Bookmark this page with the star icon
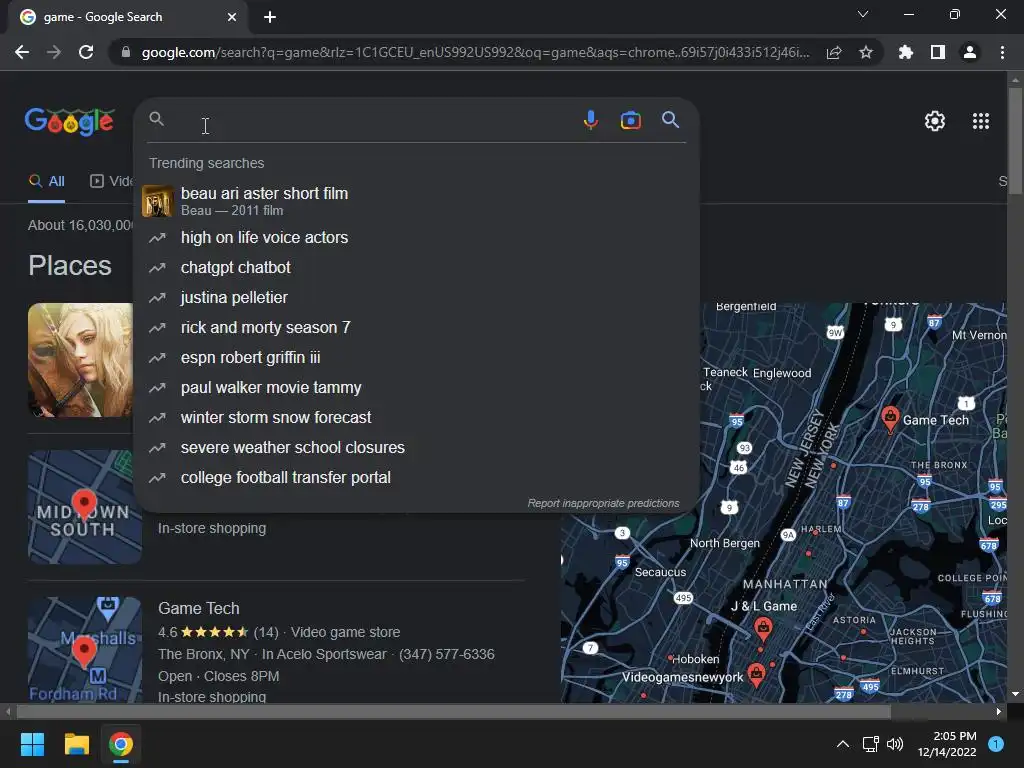1024x768 pixels. [x=865, y=52]
